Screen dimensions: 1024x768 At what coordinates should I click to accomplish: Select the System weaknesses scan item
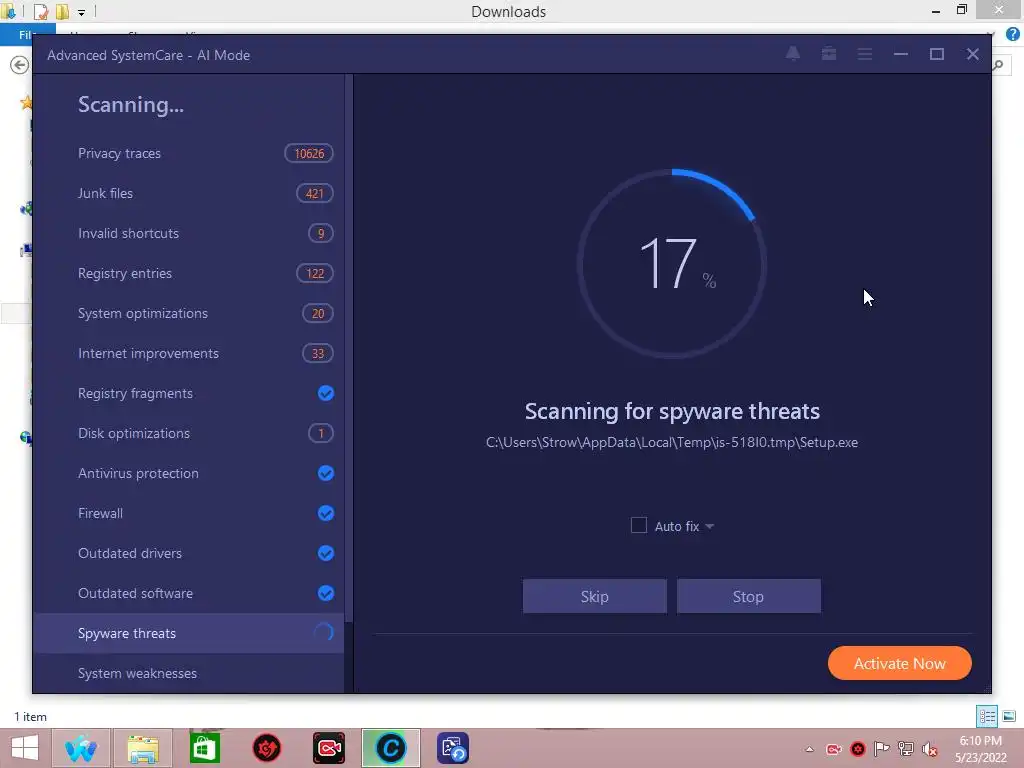click(x=188, y=673)
